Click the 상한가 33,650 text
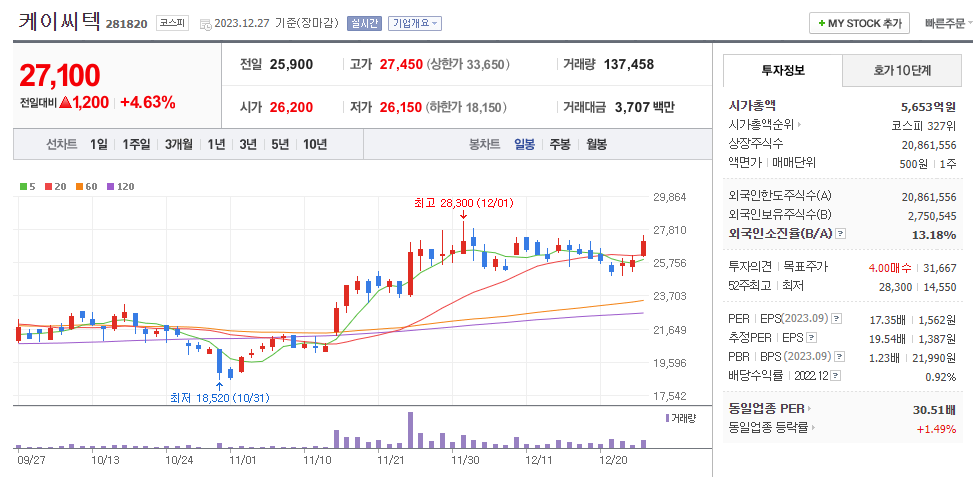 point(468,64)
